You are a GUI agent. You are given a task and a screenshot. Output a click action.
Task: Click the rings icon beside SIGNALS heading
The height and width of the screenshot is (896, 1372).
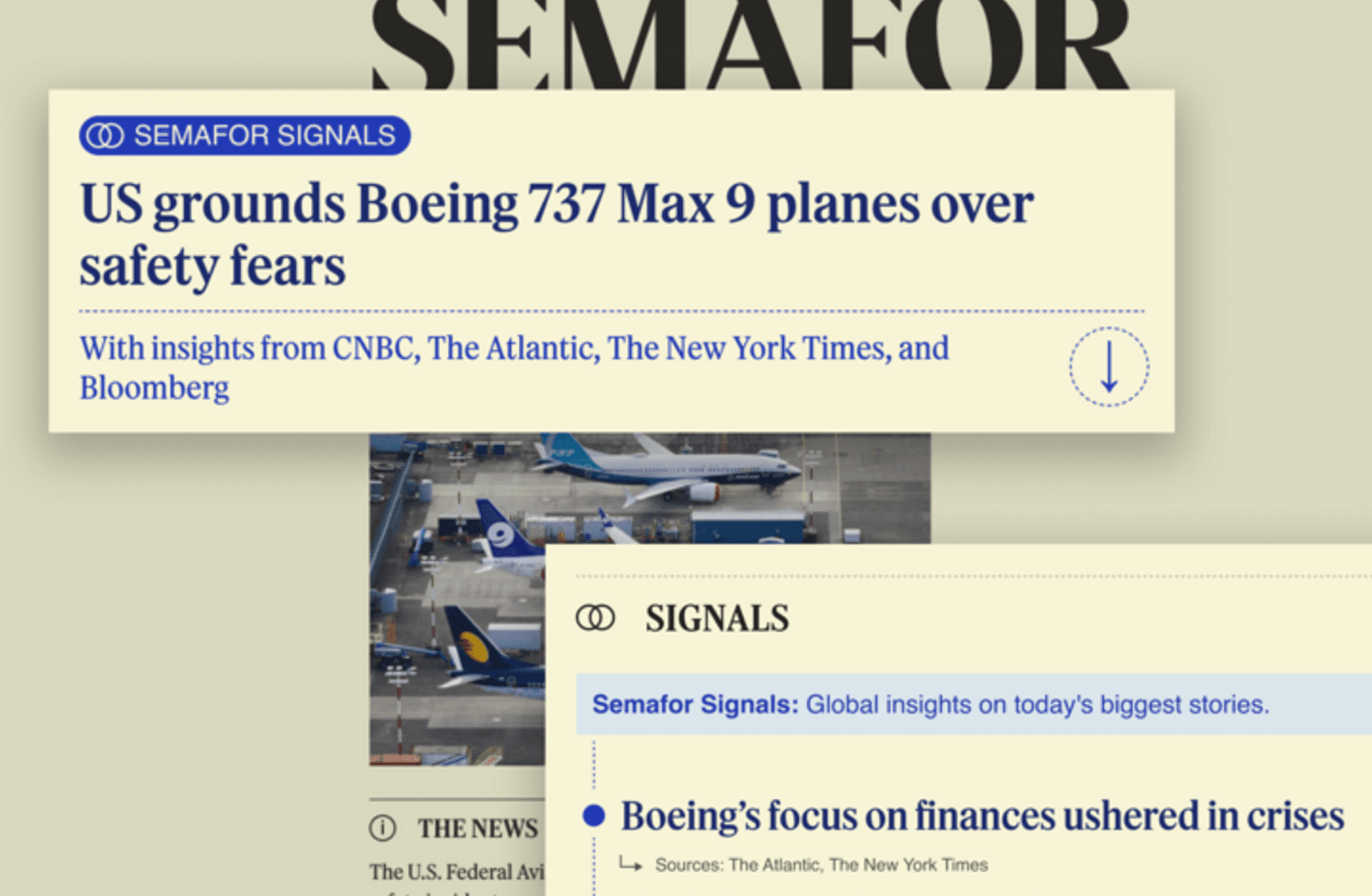(x=595, y=618)
